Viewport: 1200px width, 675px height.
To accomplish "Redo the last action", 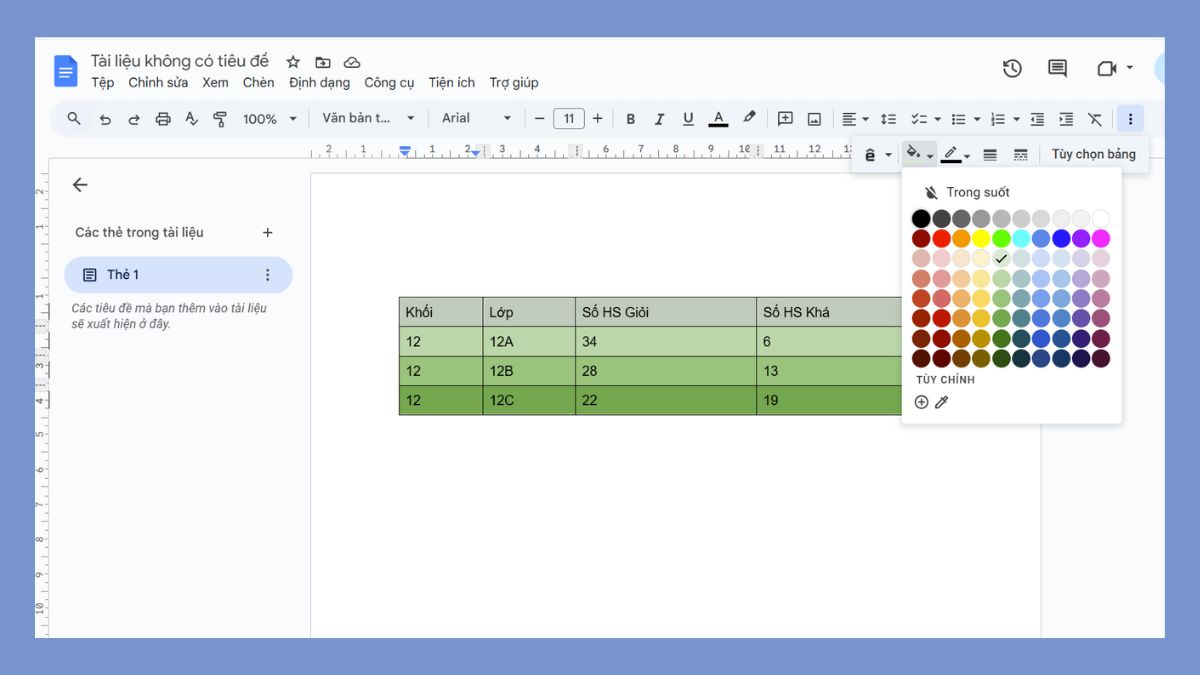I will pyautogui.click(x=133, y=119).
